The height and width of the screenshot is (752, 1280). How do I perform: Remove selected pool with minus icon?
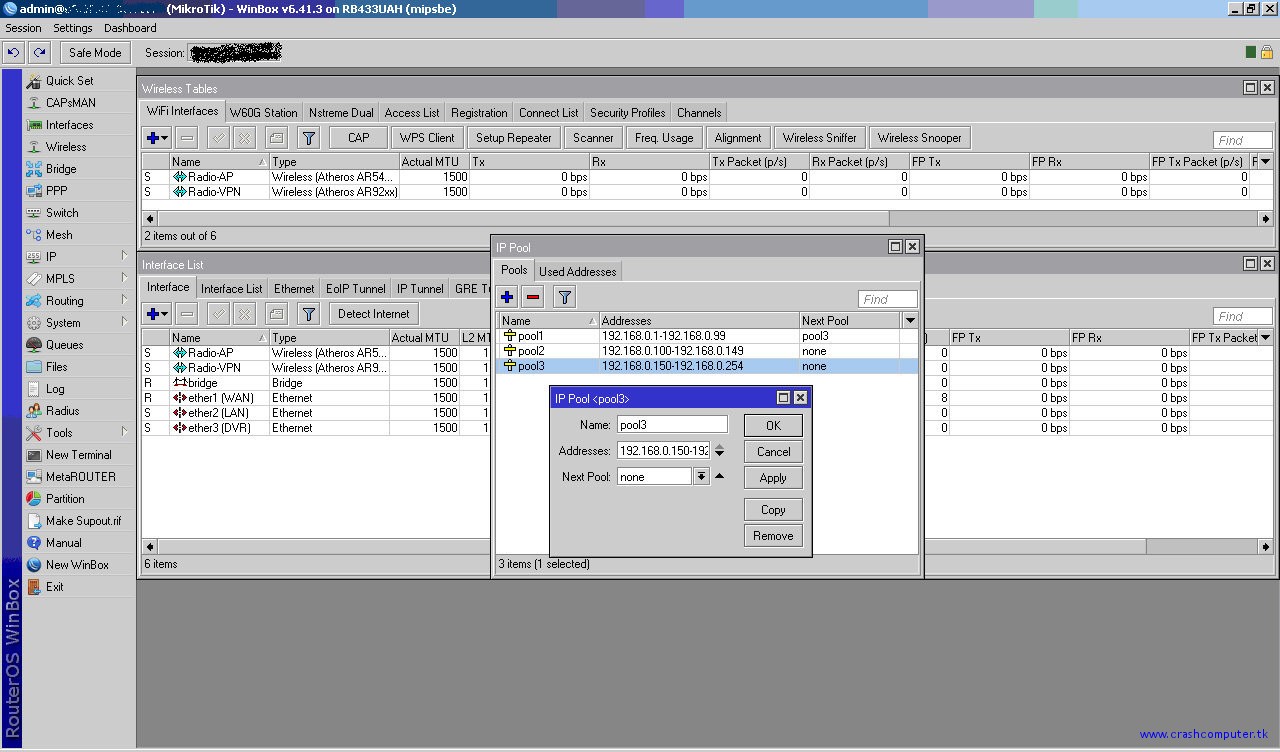[533, 297]
